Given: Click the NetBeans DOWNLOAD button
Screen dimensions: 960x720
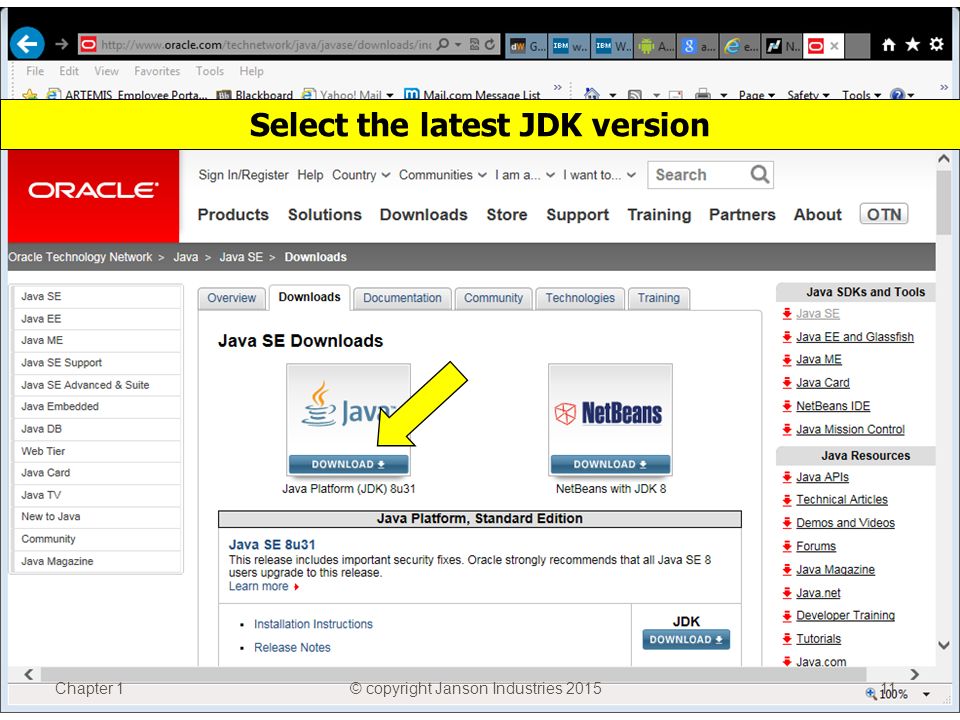Looking at the screenshot, I should 610,464.
